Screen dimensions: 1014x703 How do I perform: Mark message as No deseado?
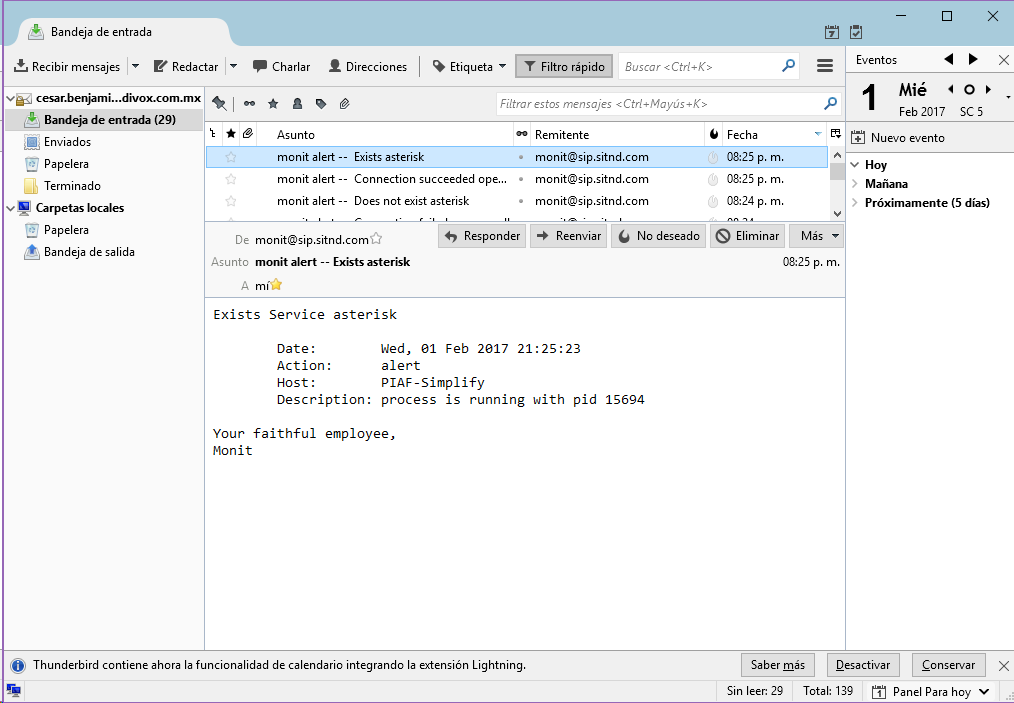point(658,236)
